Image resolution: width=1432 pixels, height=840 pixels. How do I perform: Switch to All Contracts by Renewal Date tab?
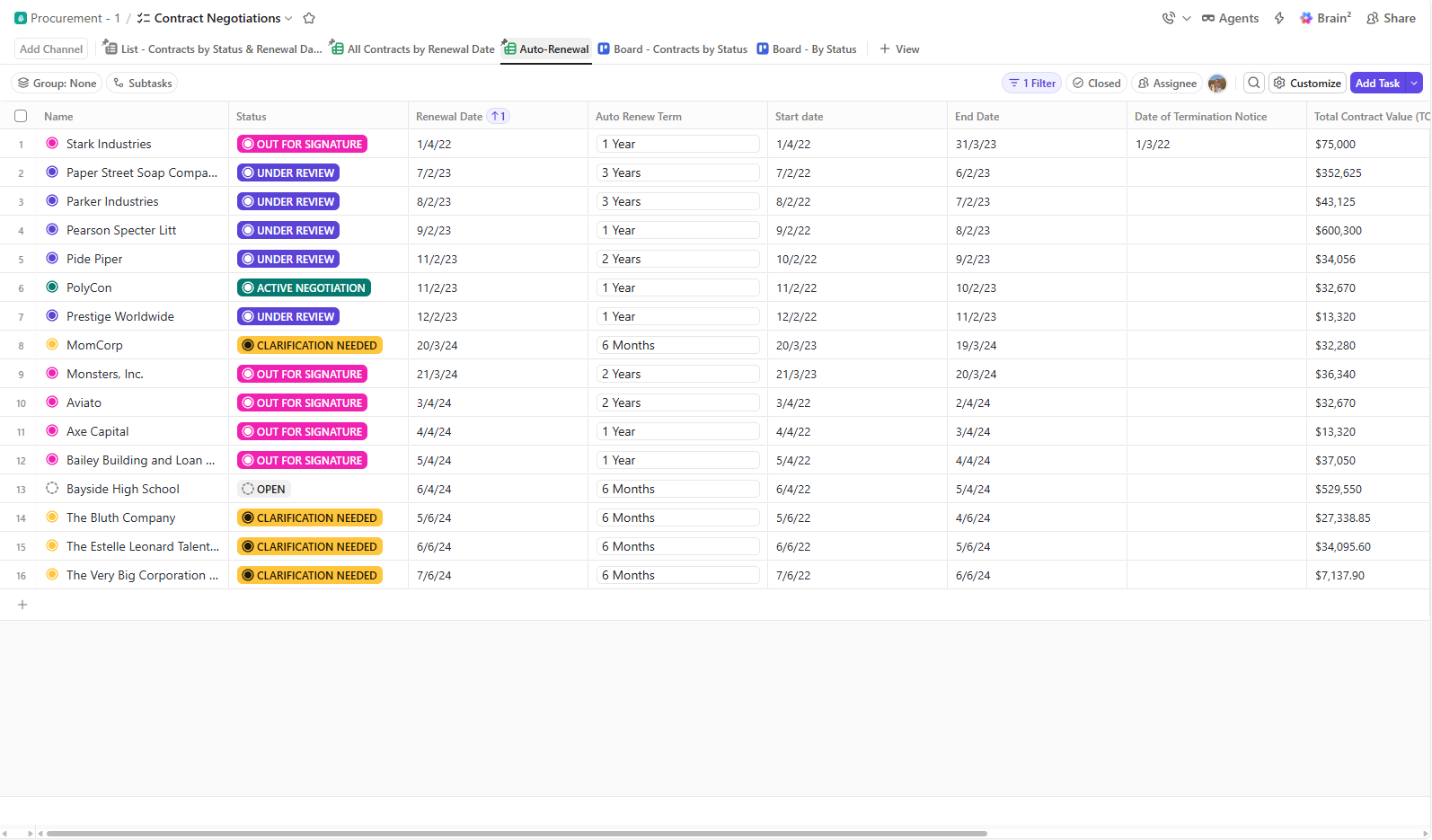click(412, 49)
